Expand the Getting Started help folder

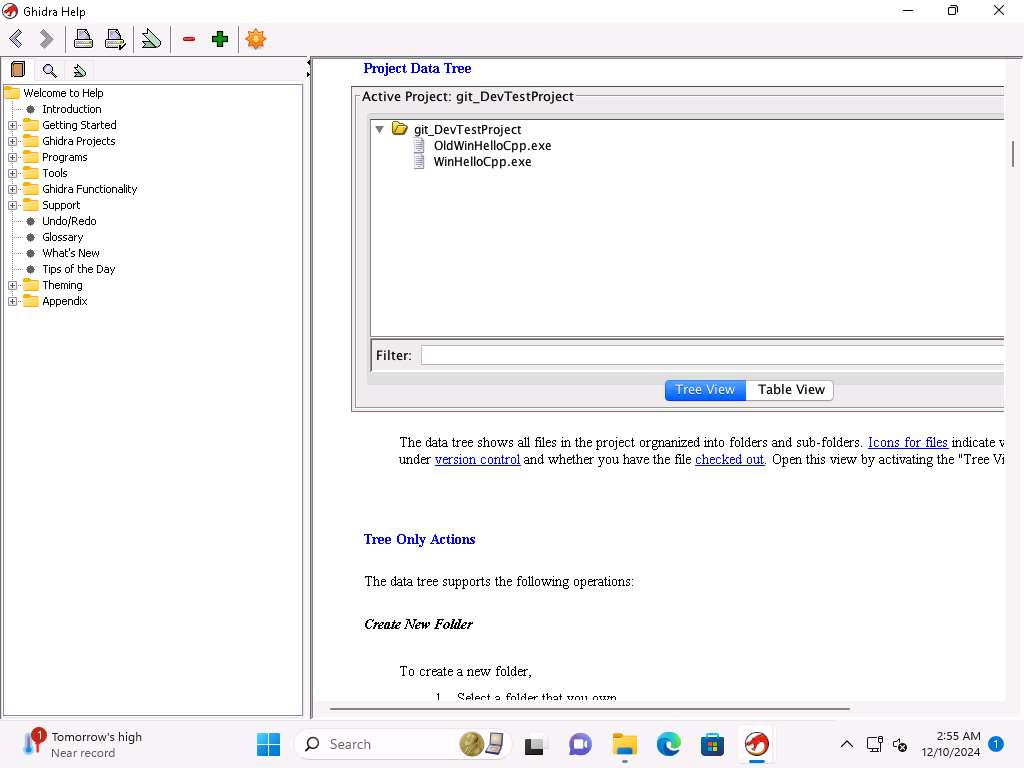(13, 125)
